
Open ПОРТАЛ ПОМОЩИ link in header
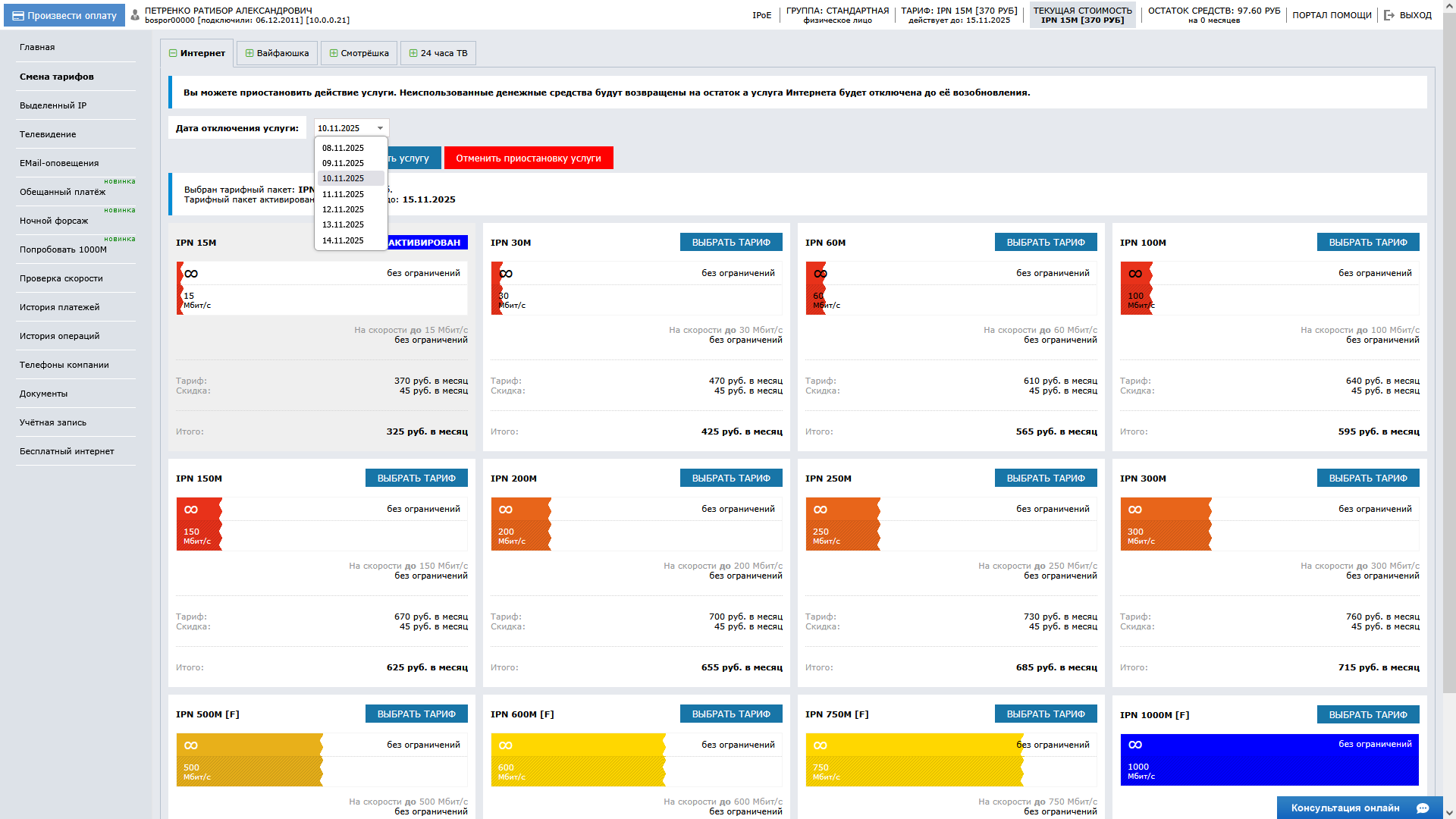pyautogui.click(x=1332, y=15)
